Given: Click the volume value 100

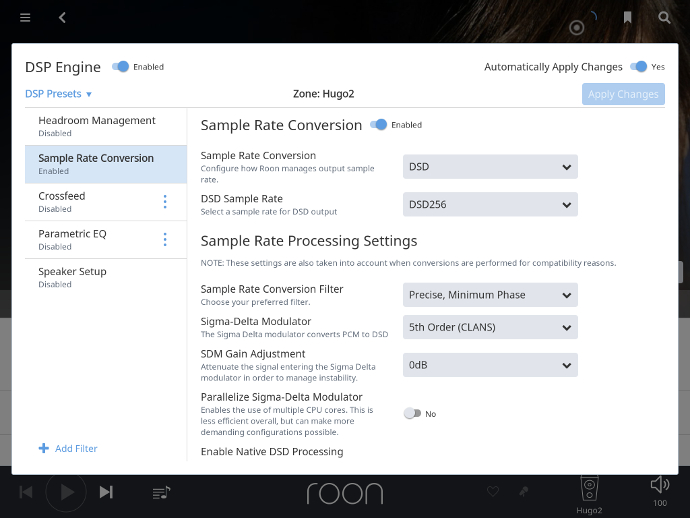Looking at the screenshot, I should coord(660,503).
